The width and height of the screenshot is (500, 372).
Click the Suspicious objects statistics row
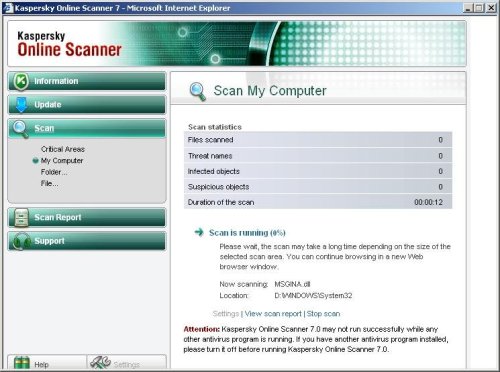[x=318, y=187]
